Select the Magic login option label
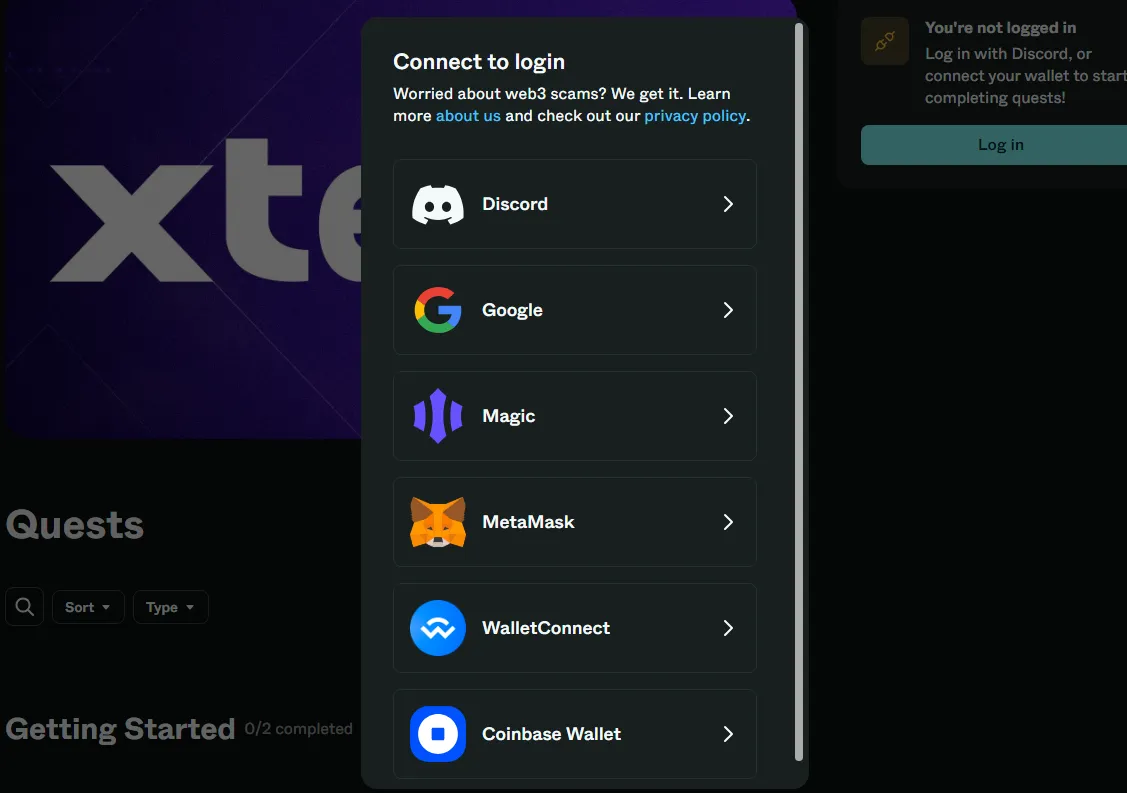 coord(508,416)
